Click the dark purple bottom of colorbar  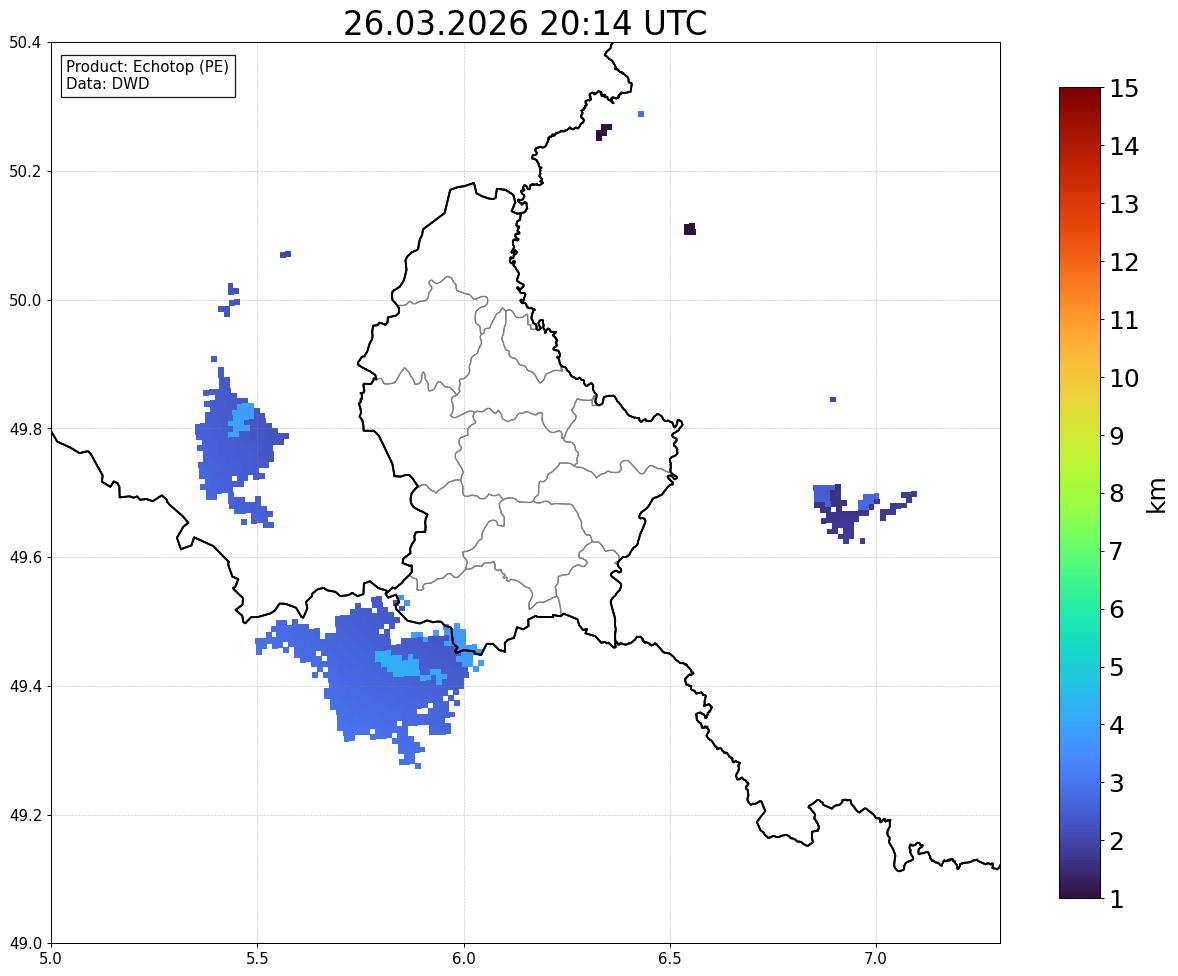click(1080, 887)
